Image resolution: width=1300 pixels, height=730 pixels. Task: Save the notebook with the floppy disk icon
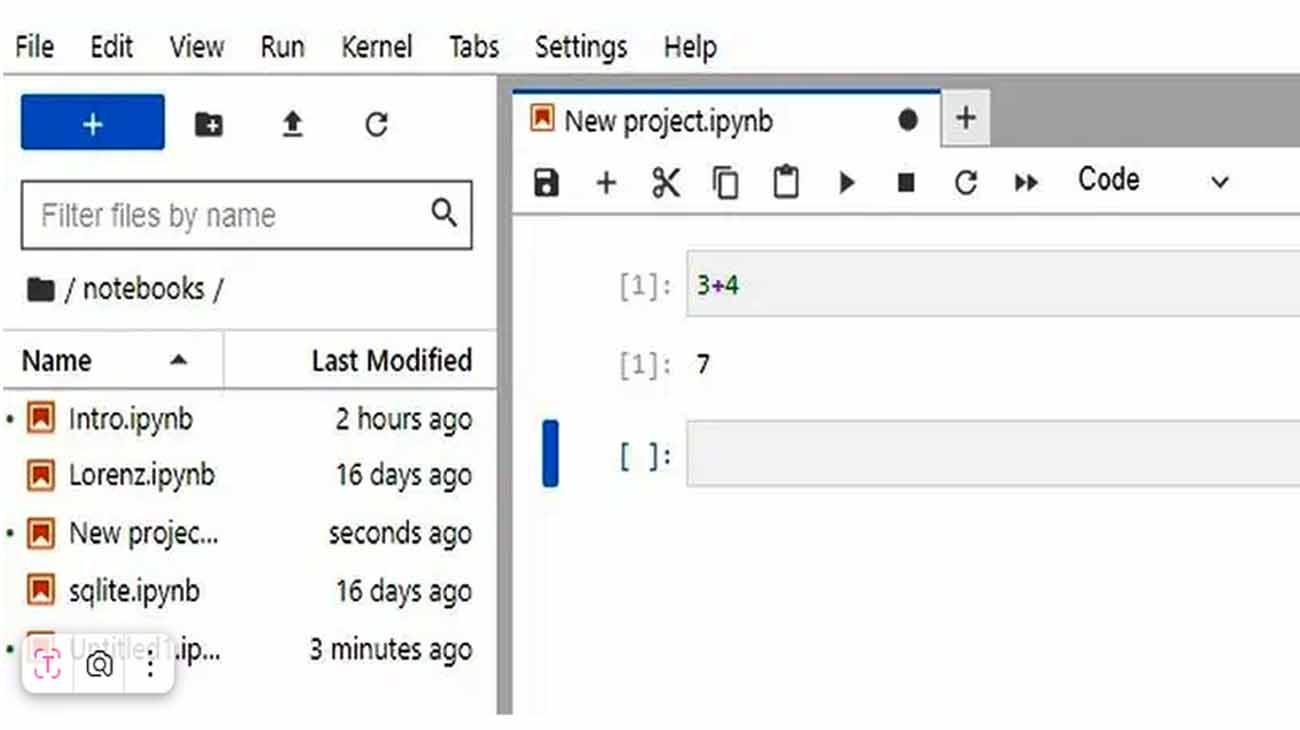546,182
